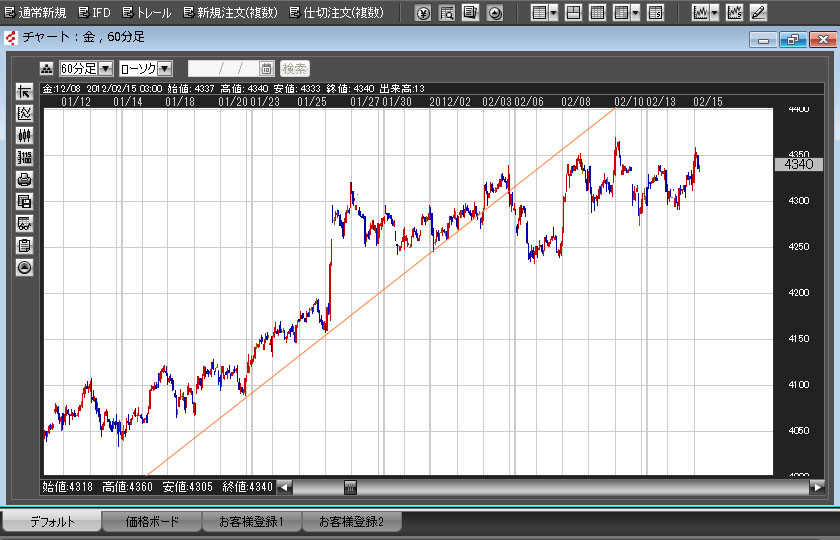Expand the chart icon dropdown arrow in toolbar
This screenshot has height=540, width=840.
click(x=714, y=13)
